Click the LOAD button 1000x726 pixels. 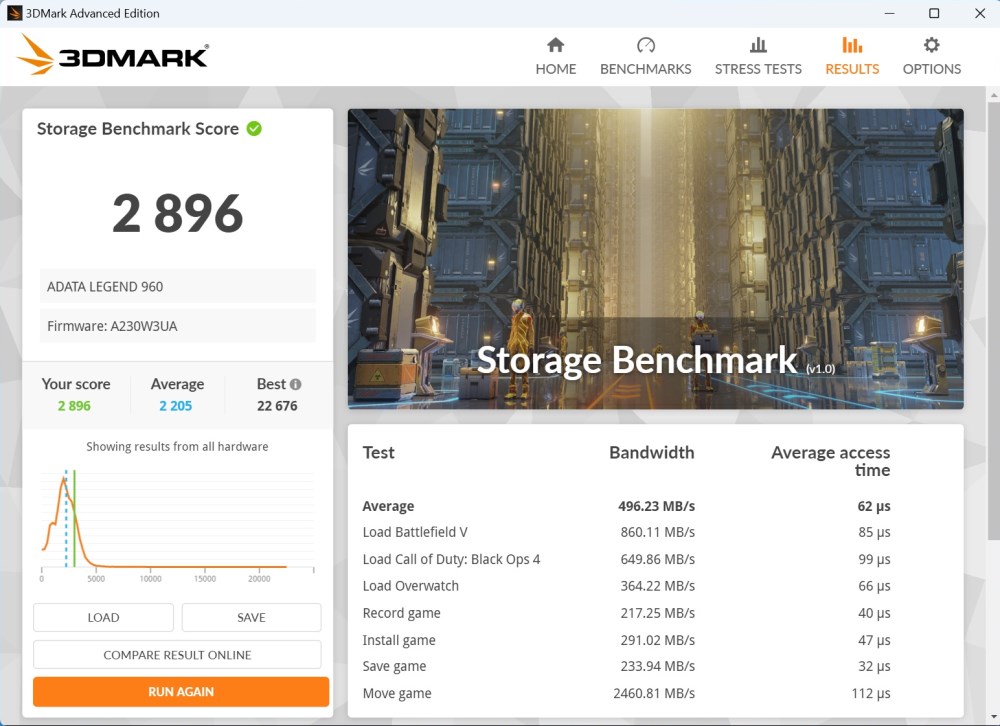pos(103,618)
